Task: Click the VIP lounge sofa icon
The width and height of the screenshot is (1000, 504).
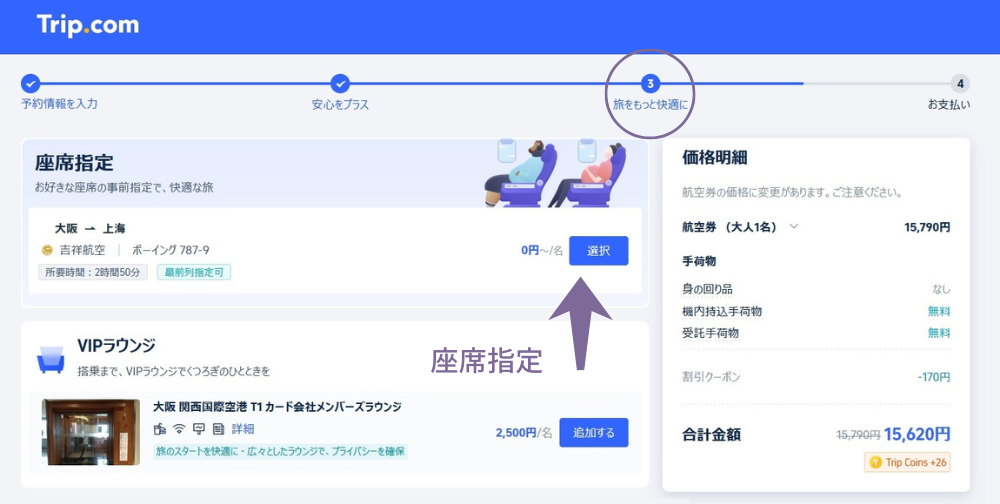Action: click(x=51, y=357)
